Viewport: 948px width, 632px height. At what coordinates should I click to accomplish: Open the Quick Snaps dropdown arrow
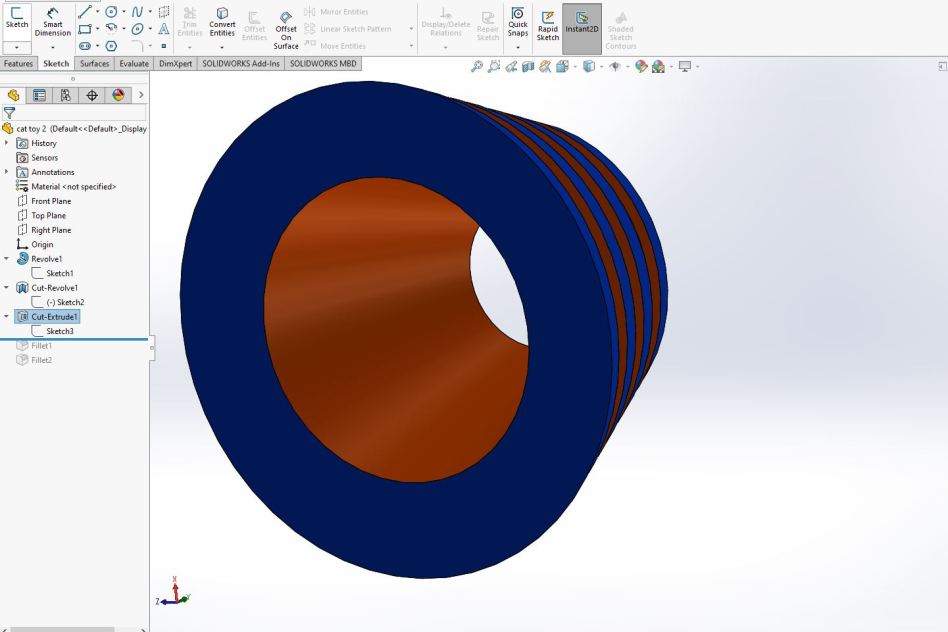click(x=518, y=47)
